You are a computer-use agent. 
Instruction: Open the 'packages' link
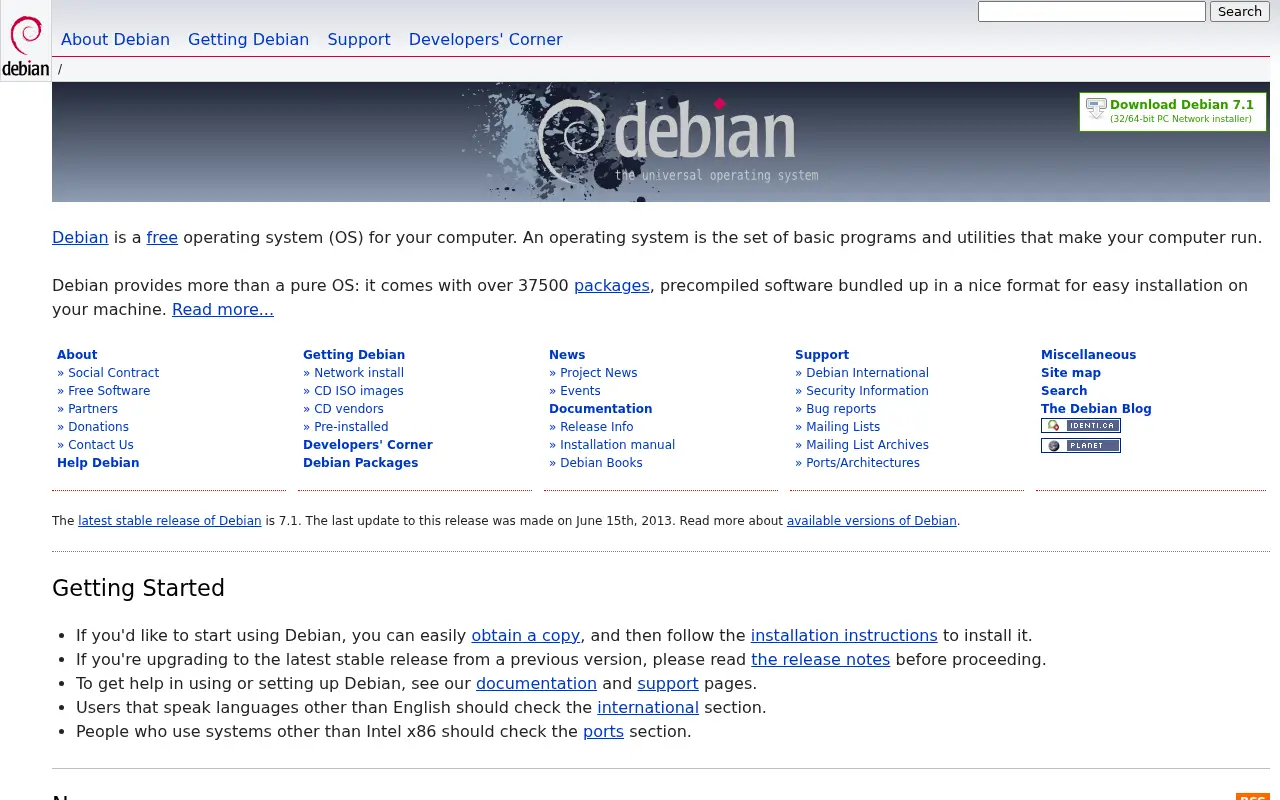[x=612, y=286]
